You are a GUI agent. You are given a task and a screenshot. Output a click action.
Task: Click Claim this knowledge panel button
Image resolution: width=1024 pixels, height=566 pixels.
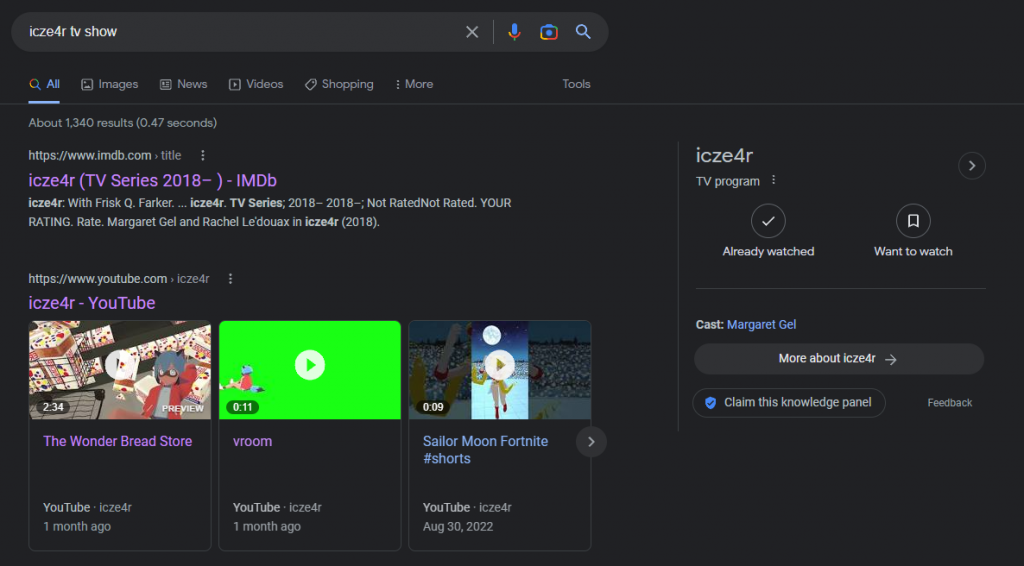pos(789,403)
